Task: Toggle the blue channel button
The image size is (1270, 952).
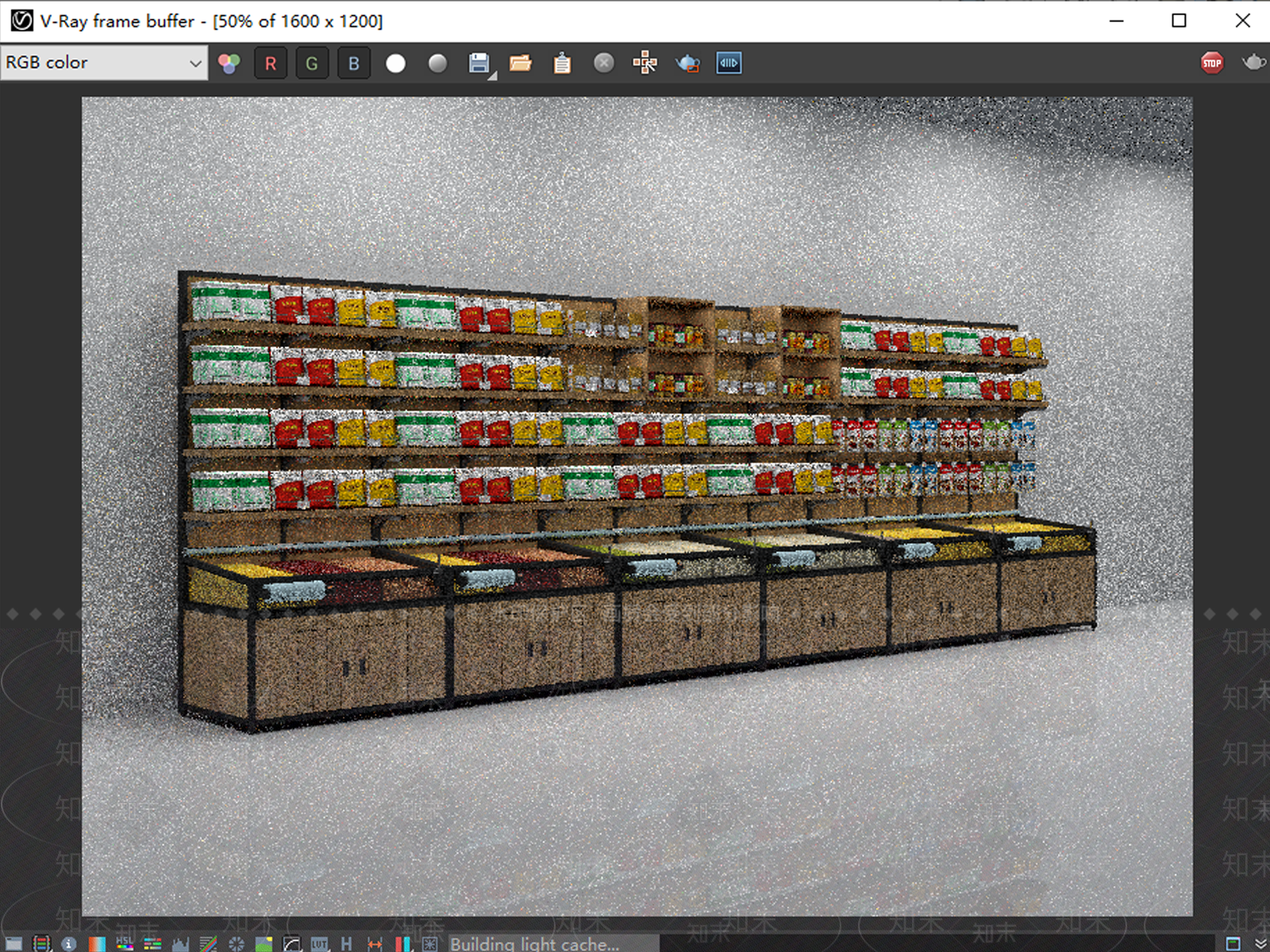Action: pos(354,63)
